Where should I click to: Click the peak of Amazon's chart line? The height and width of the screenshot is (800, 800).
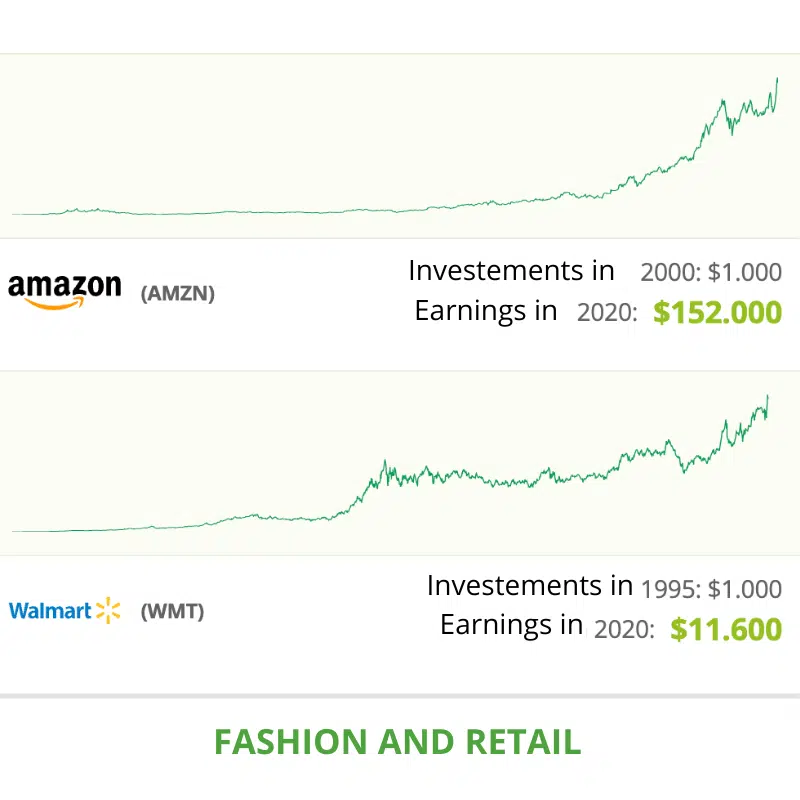(x=777, y=79)
